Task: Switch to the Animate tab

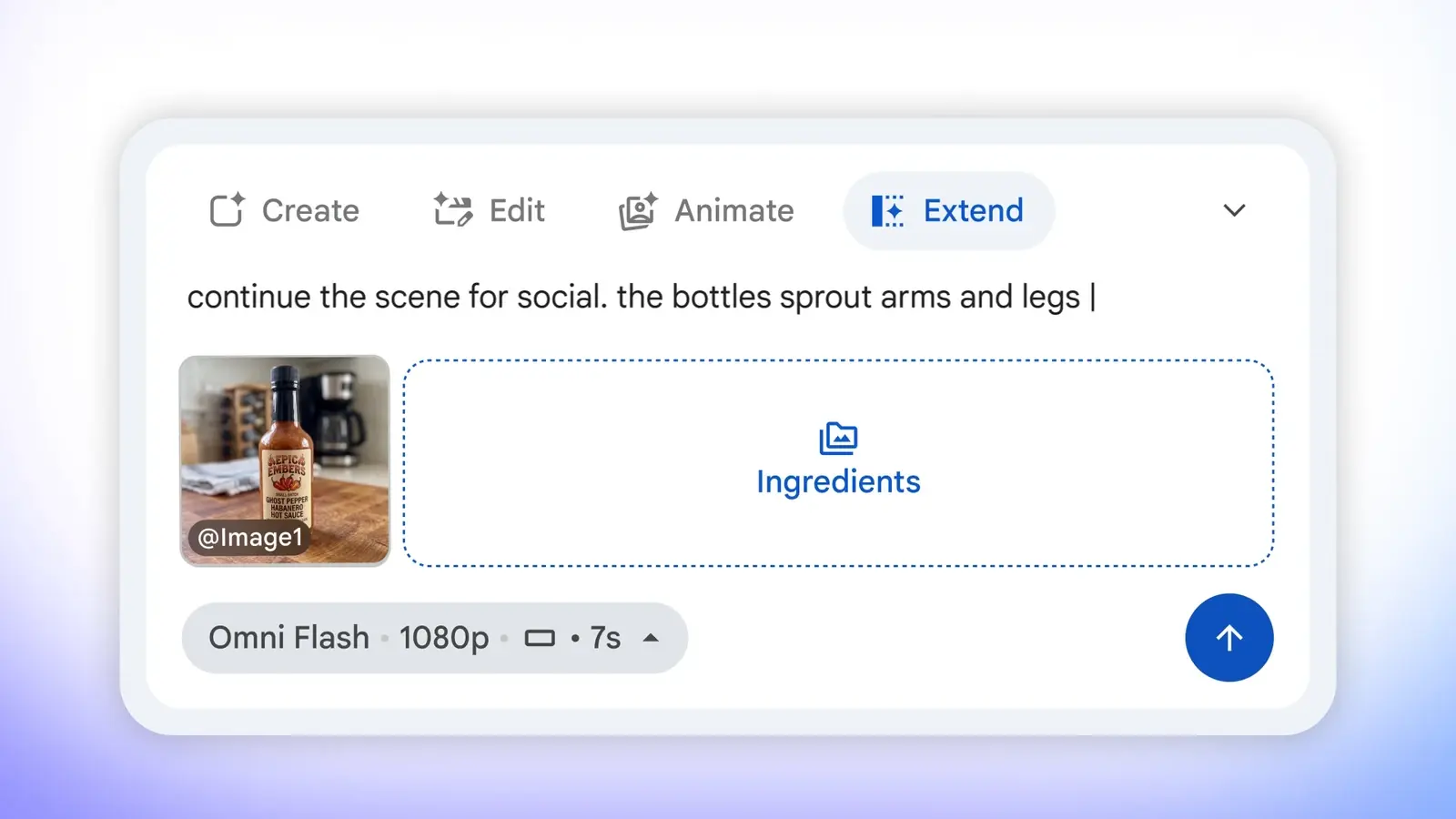Action: 706,210
